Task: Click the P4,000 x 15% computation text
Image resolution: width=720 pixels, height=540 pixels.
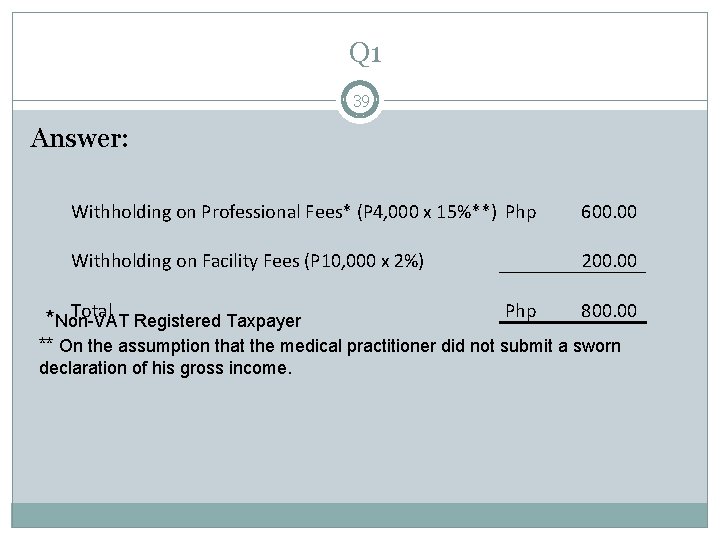Action: 427,212
